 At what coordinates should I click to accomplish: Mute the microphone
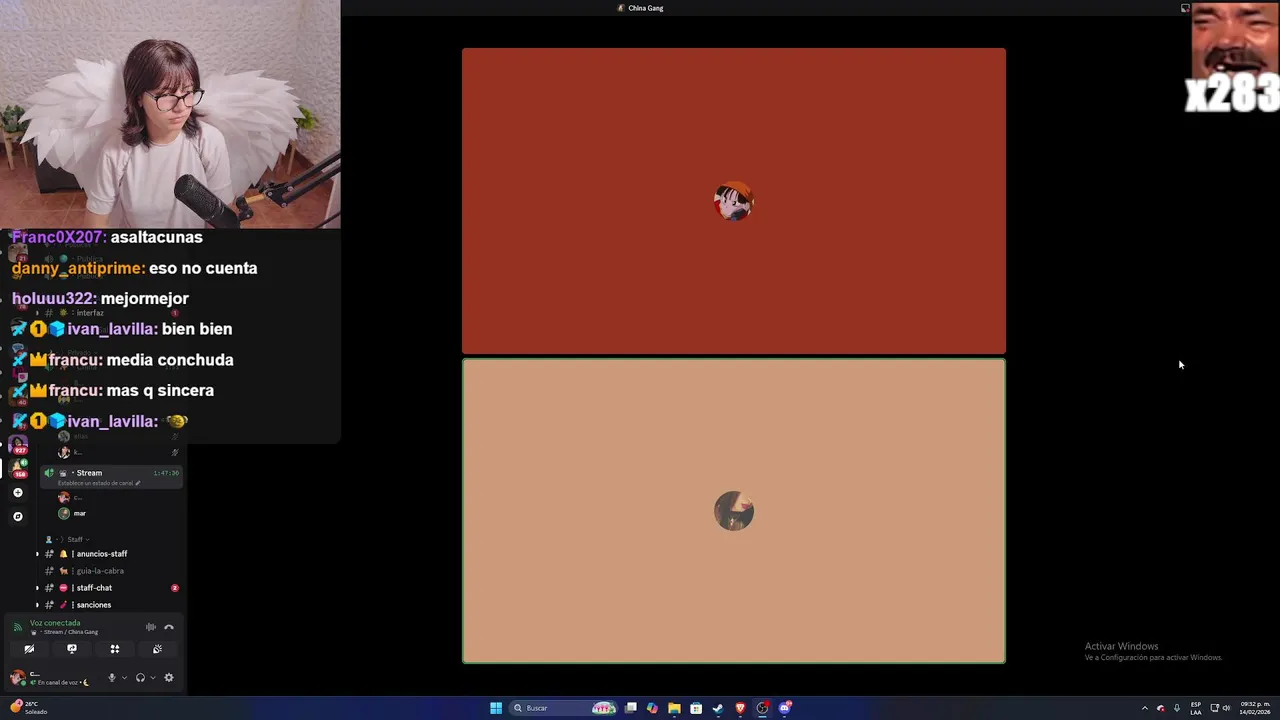tap(112, 678)
